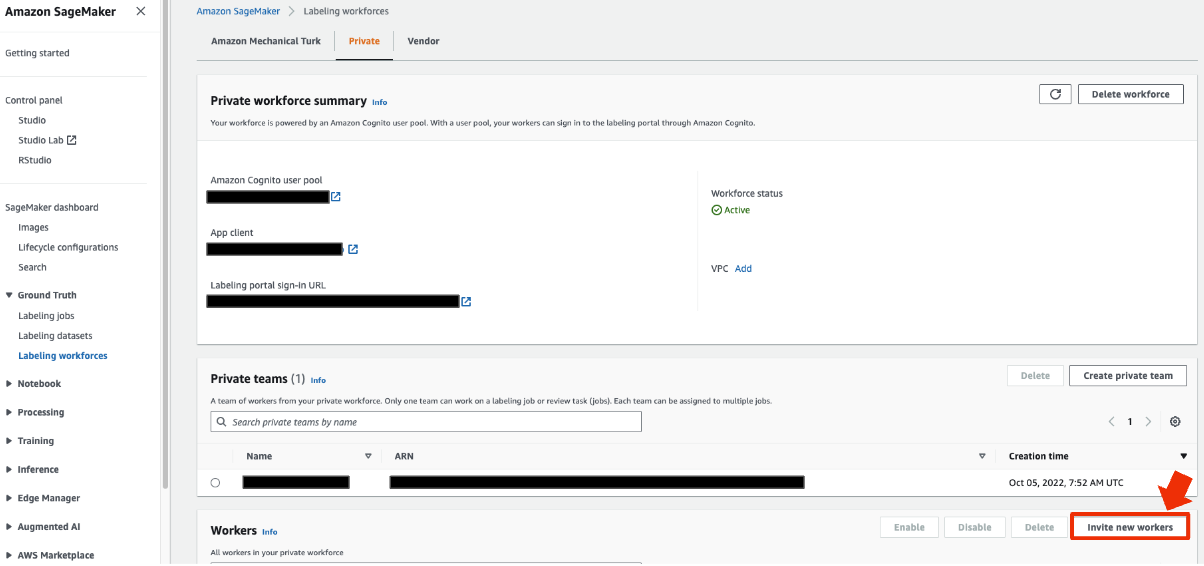This screenshot has width=1204, height=566.
Task: Open Getting started in sidebar
Action: pyautogui.click(x=37, y=53)
